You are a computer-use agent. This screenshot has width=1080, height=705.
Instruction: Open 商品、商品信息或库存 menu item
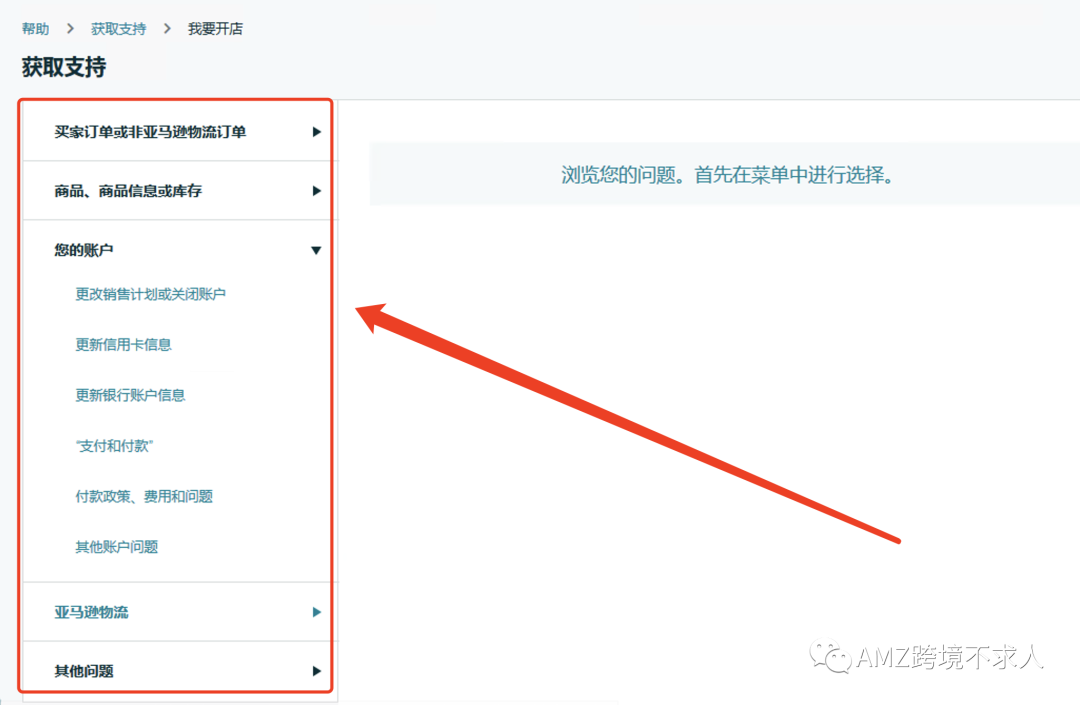click(128, 191)
